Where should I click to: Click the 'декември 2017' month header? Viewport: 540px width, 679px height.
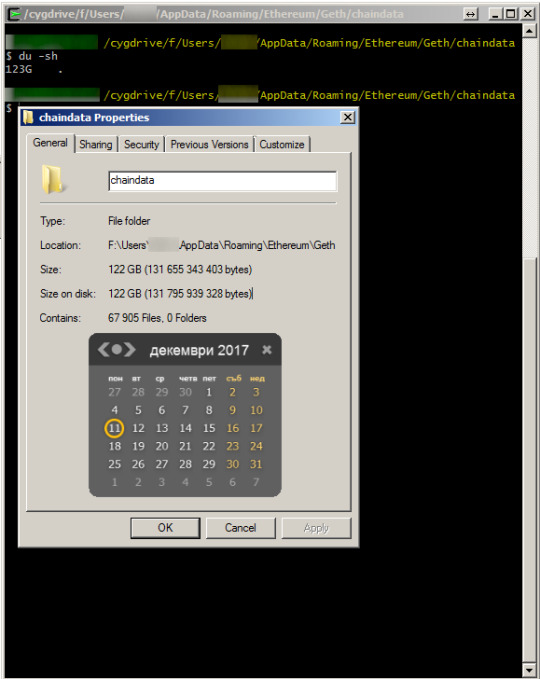[199, 350]
